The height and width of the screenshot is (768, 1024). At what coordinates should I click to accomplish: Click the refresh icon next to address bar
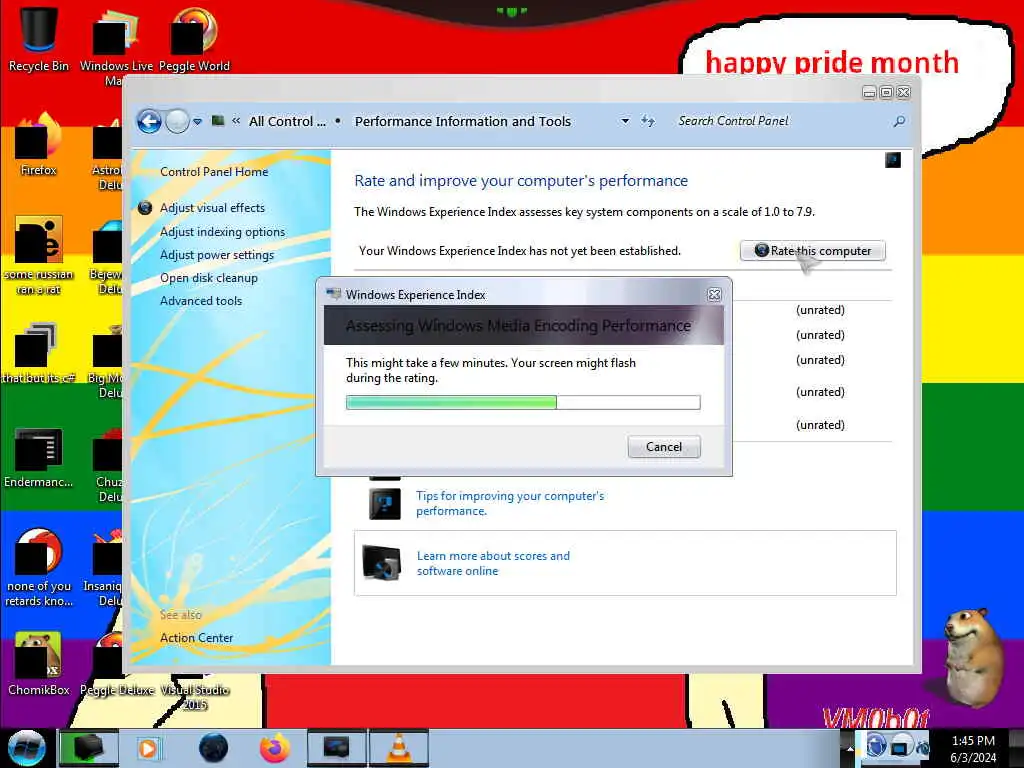click(648, 121)
